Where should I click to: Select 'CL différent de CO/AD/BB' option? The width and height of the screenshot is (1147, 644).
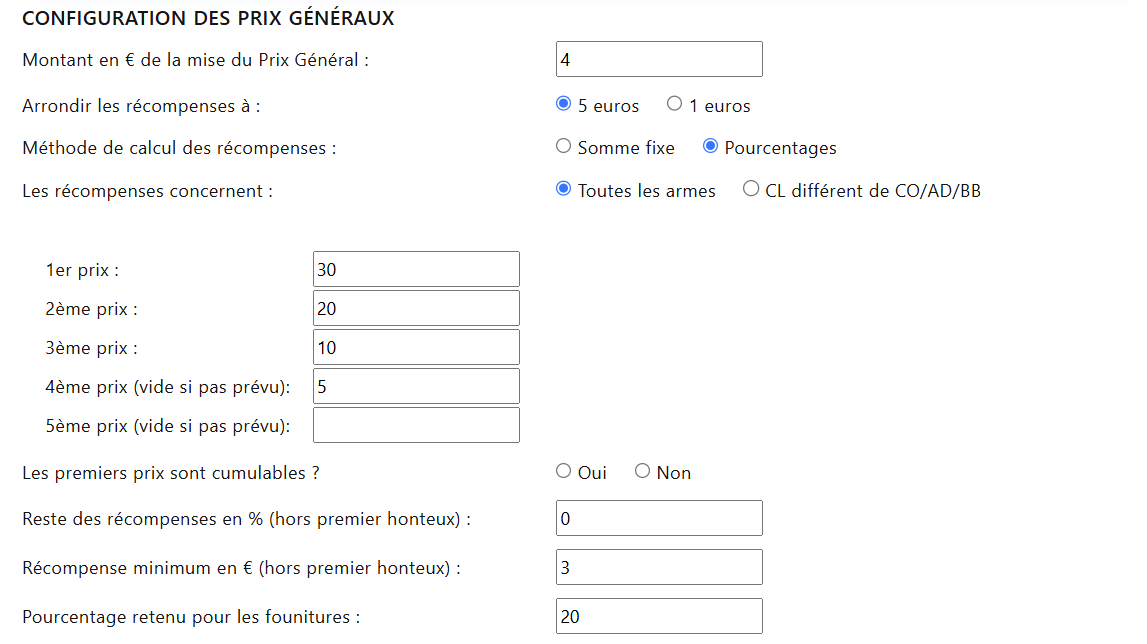coord(750,189)
